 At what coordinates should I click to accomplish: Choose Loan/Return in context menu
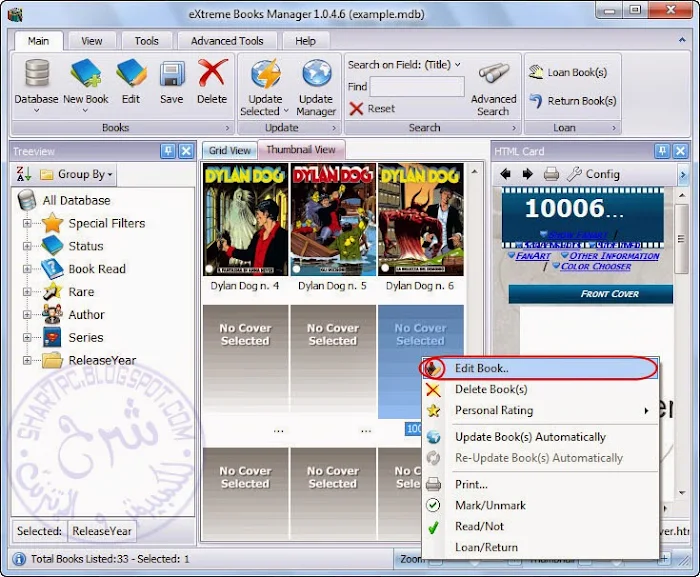540,547
